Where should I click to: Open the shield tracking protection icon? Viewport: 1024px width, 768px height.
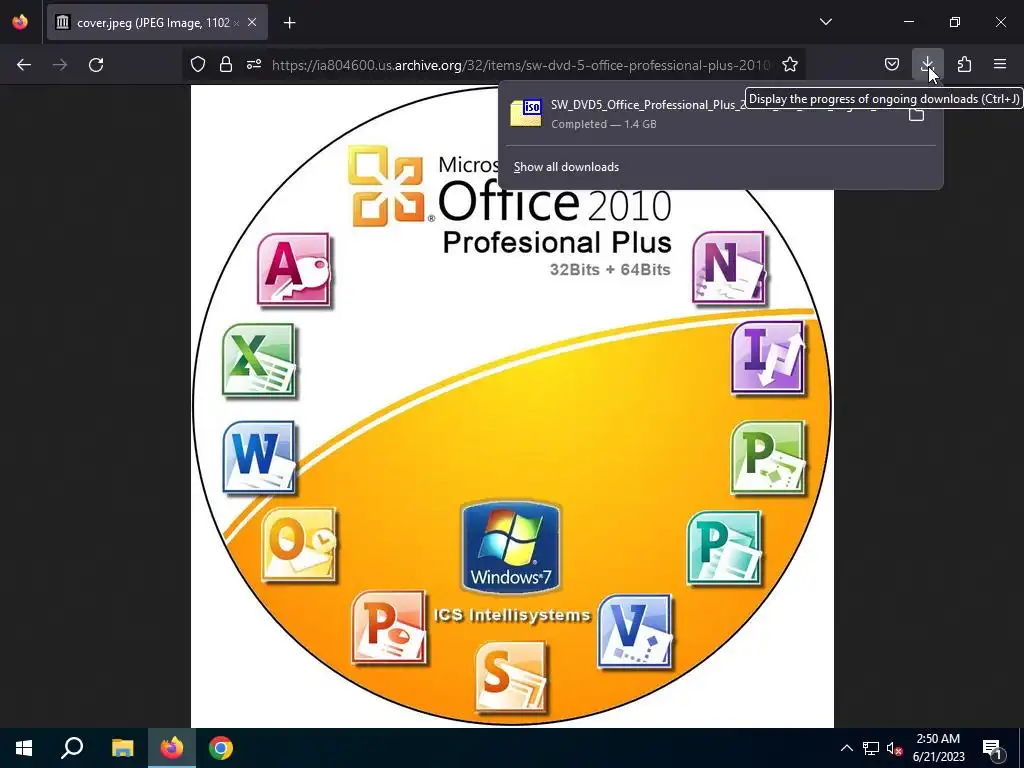click(198, 64)
